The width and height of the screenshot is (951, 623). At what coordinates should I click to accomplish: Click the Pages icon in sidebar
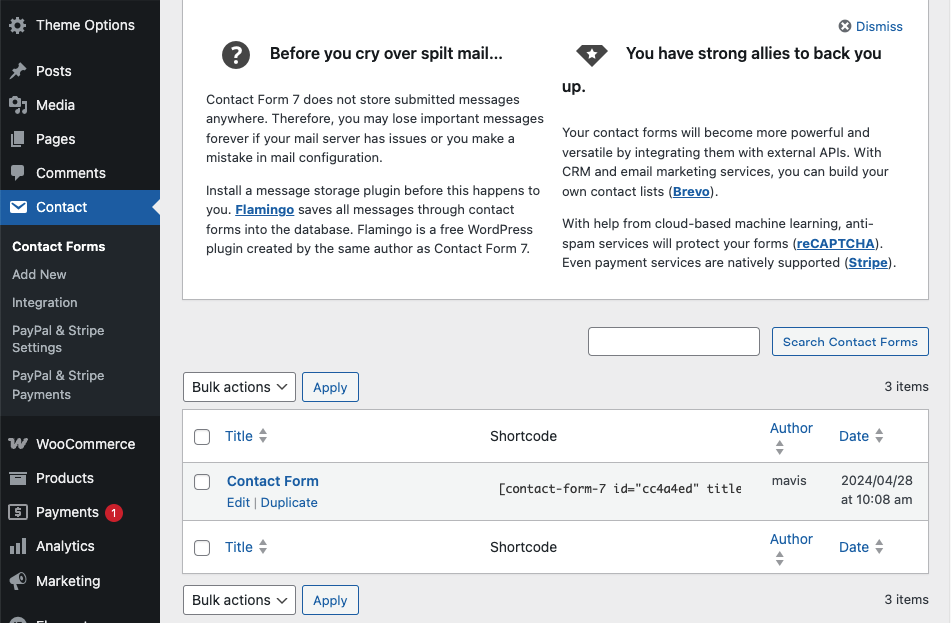coord(18,139)
